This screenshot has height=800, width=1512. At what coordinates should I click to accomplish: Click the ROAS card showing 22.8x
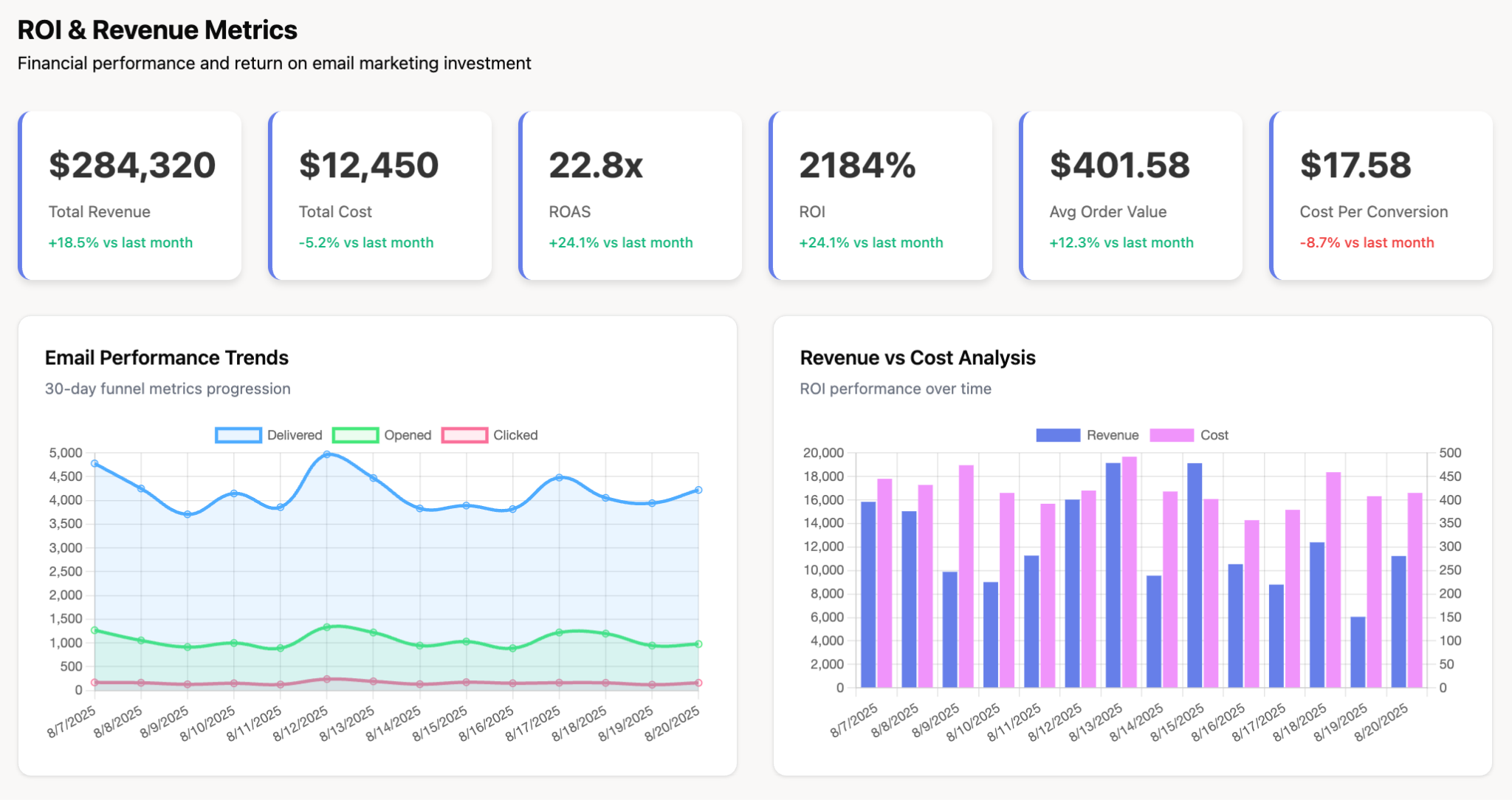pyautogui.click(x=630, y=194)
